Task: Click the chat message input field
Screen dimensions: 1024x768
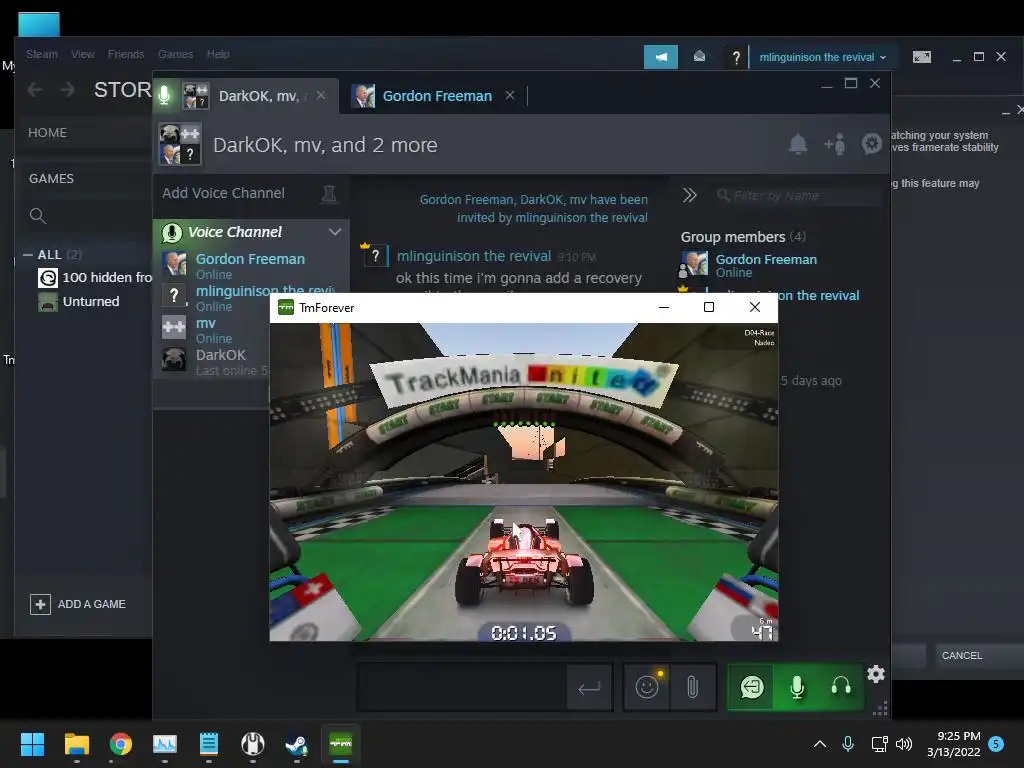Action: pos(461,687)
